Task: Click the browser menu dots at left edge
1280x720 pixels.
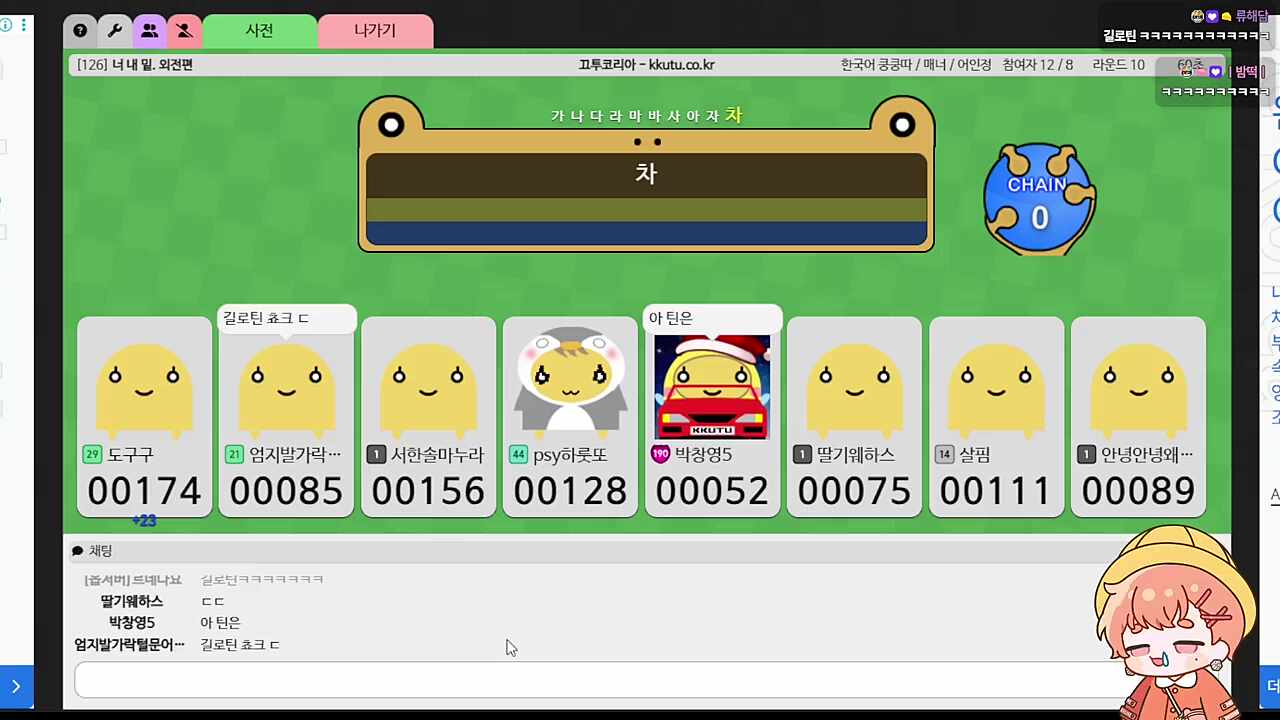Action: tap(24, 24)
